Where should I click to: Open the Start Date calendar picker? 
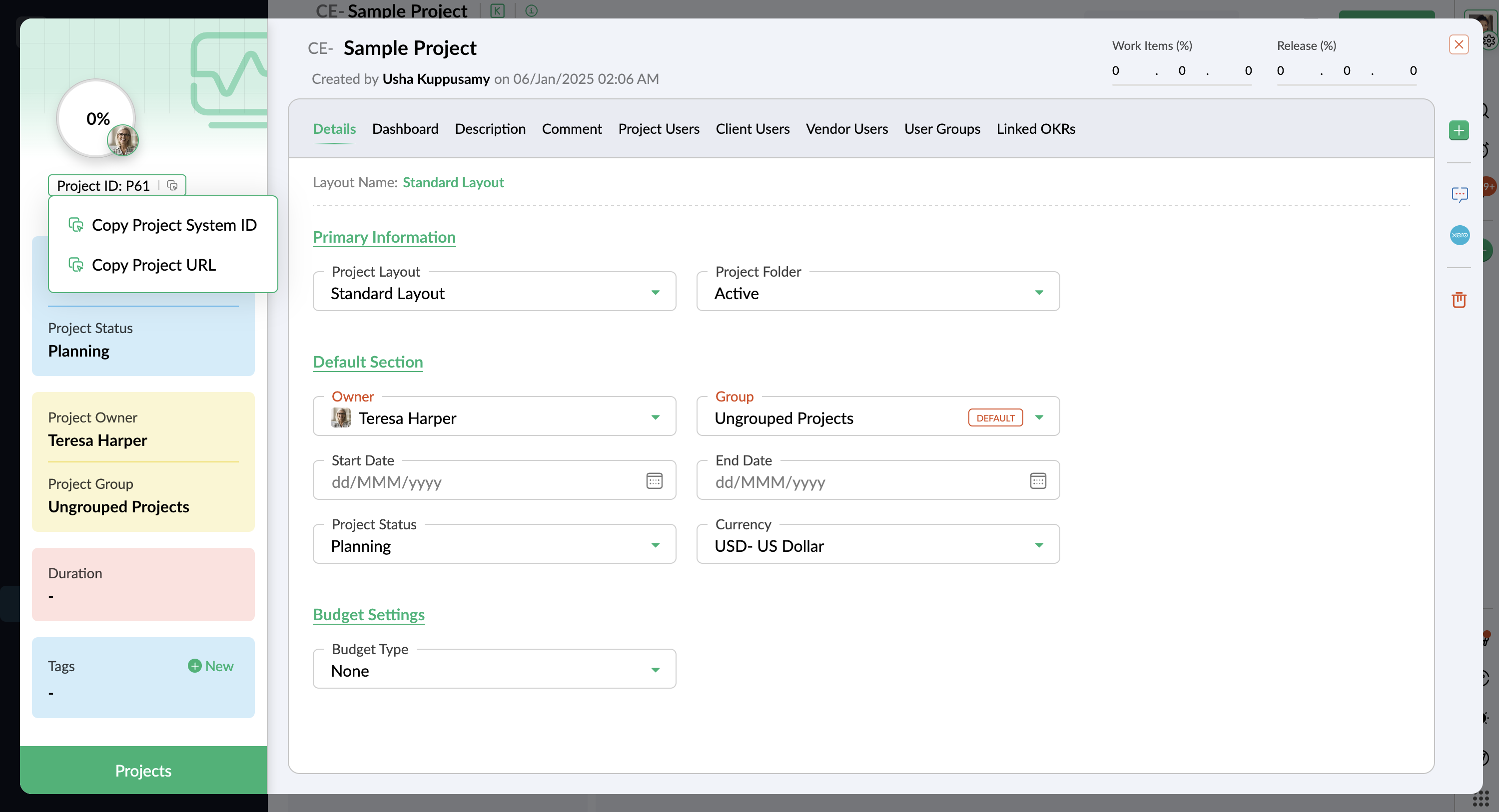654,481
